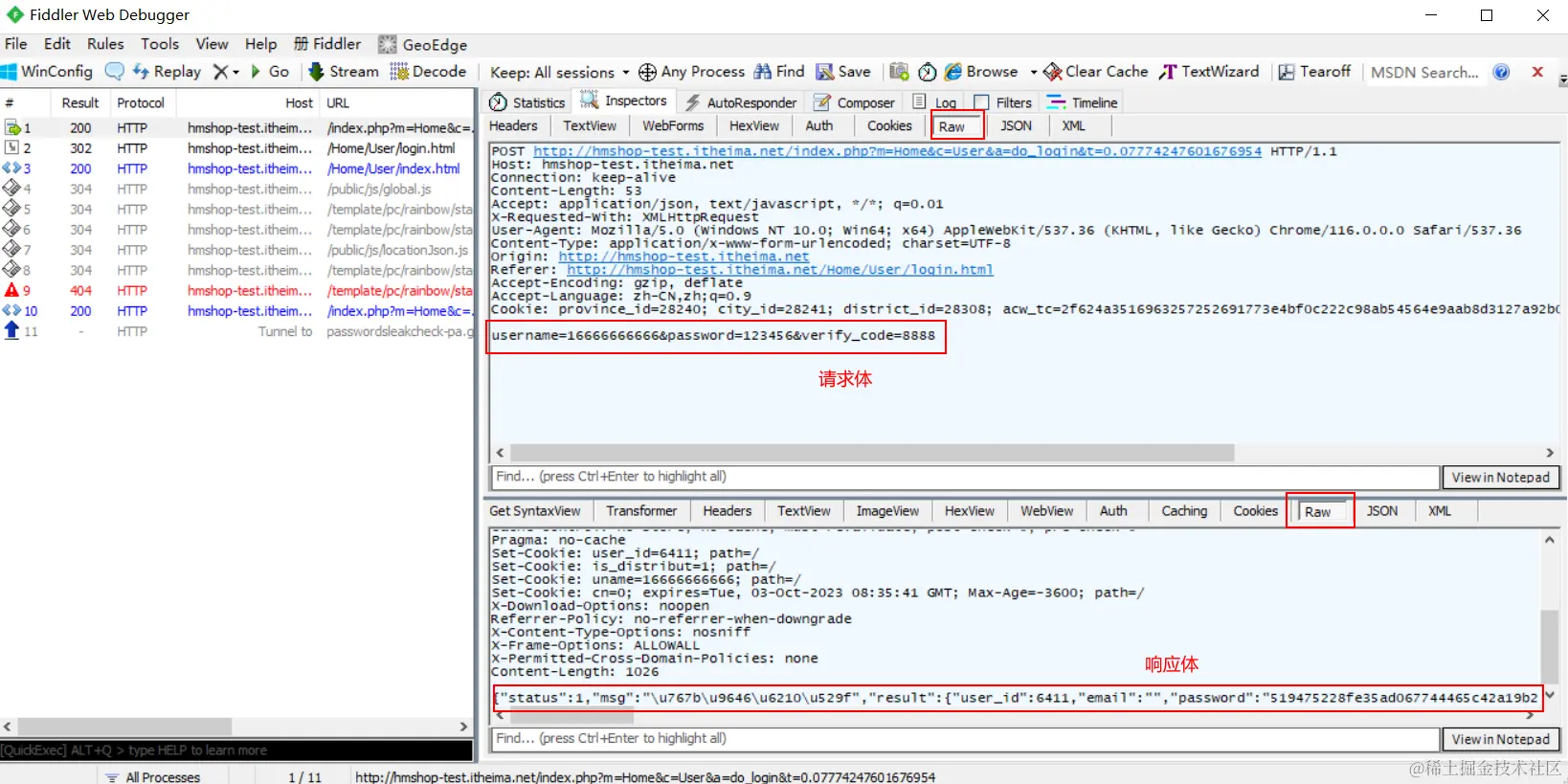1568x784 pixels.
Task: Open the Fiddler menu item
Action: click(327, 44)
